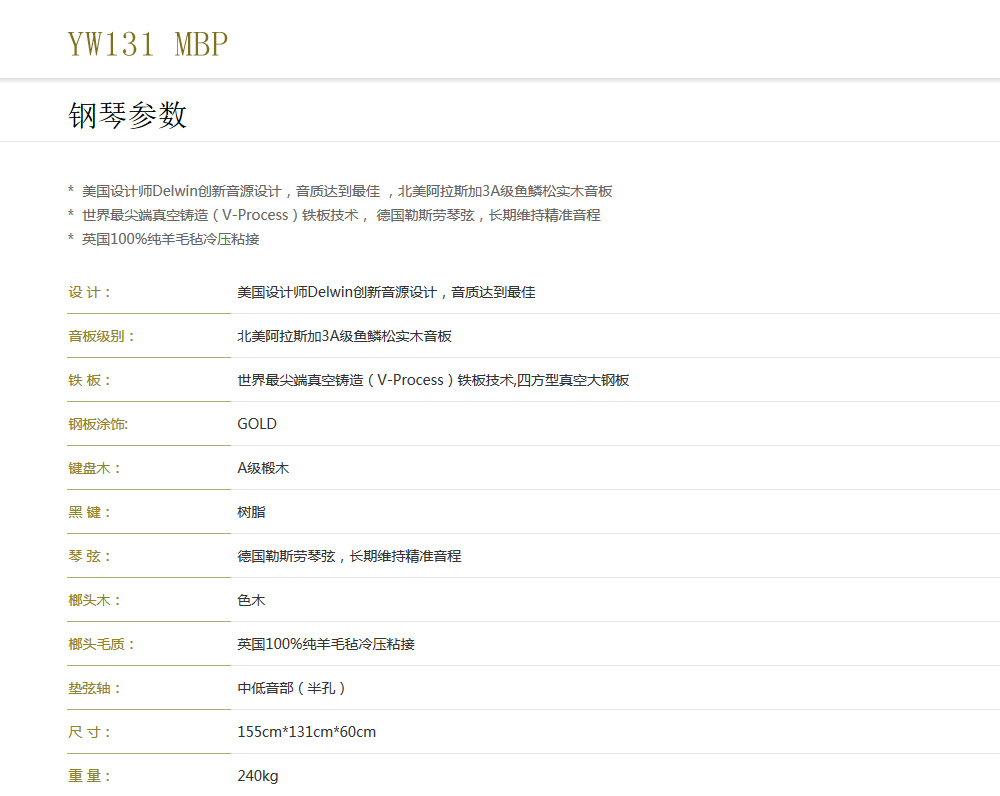Click the 音板级别 label
The width and height of the screenshot is (1000, 796).
[101, 336]
